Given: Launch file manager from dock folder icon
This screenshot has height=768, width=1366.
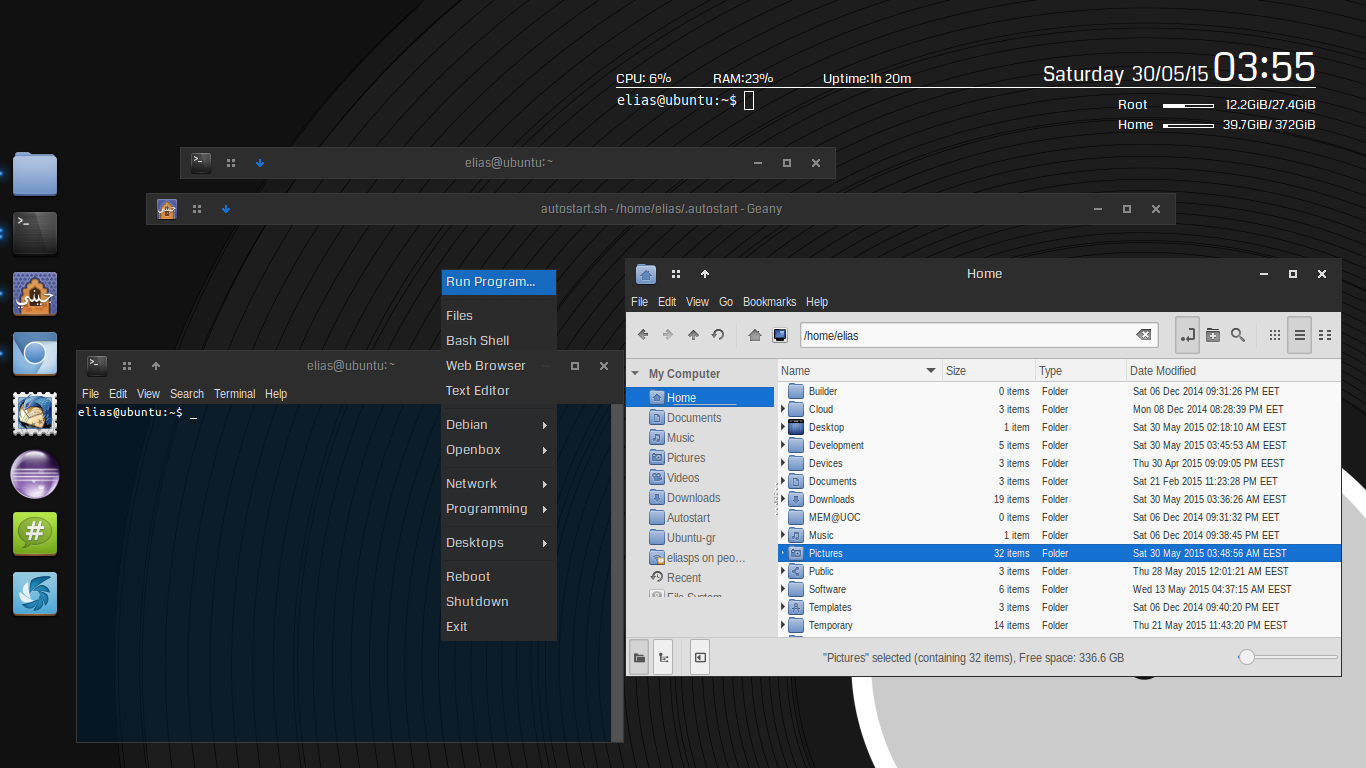Looking at the screenshot, I should click(35, 174).
